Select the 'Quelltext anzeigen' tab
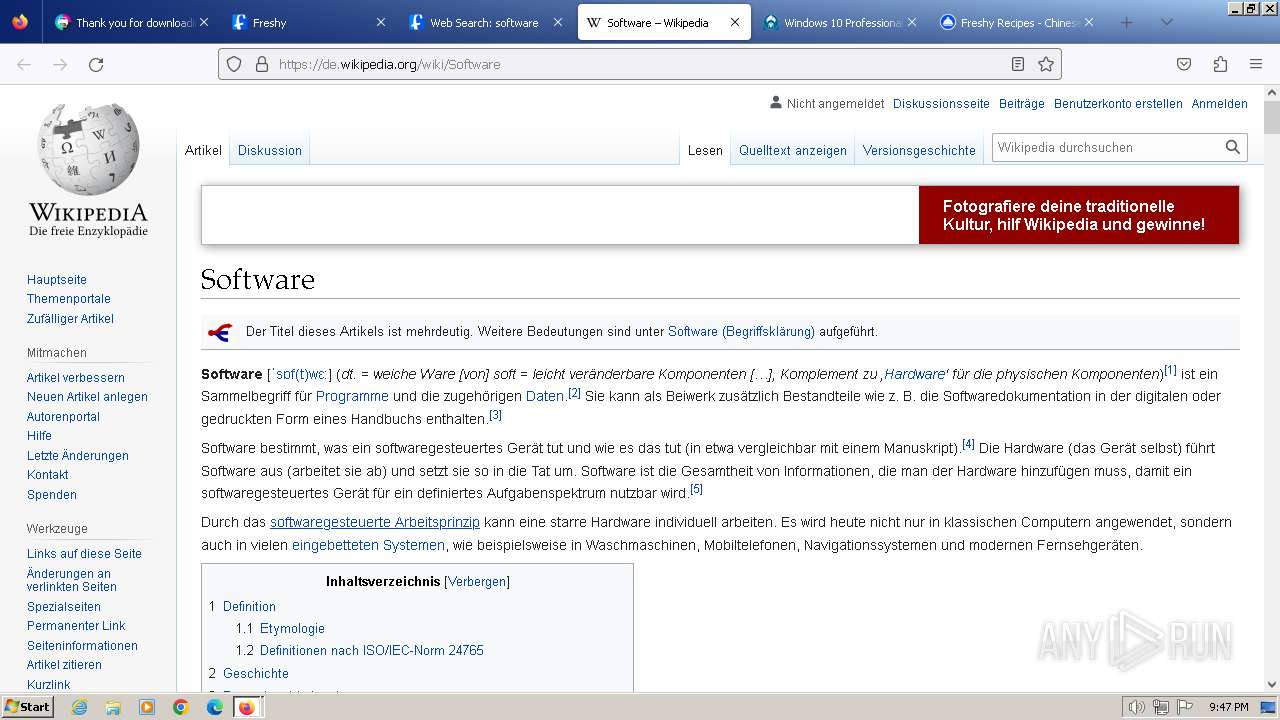The width and height of the screenshot is (1280, 720). pos(793,150)
